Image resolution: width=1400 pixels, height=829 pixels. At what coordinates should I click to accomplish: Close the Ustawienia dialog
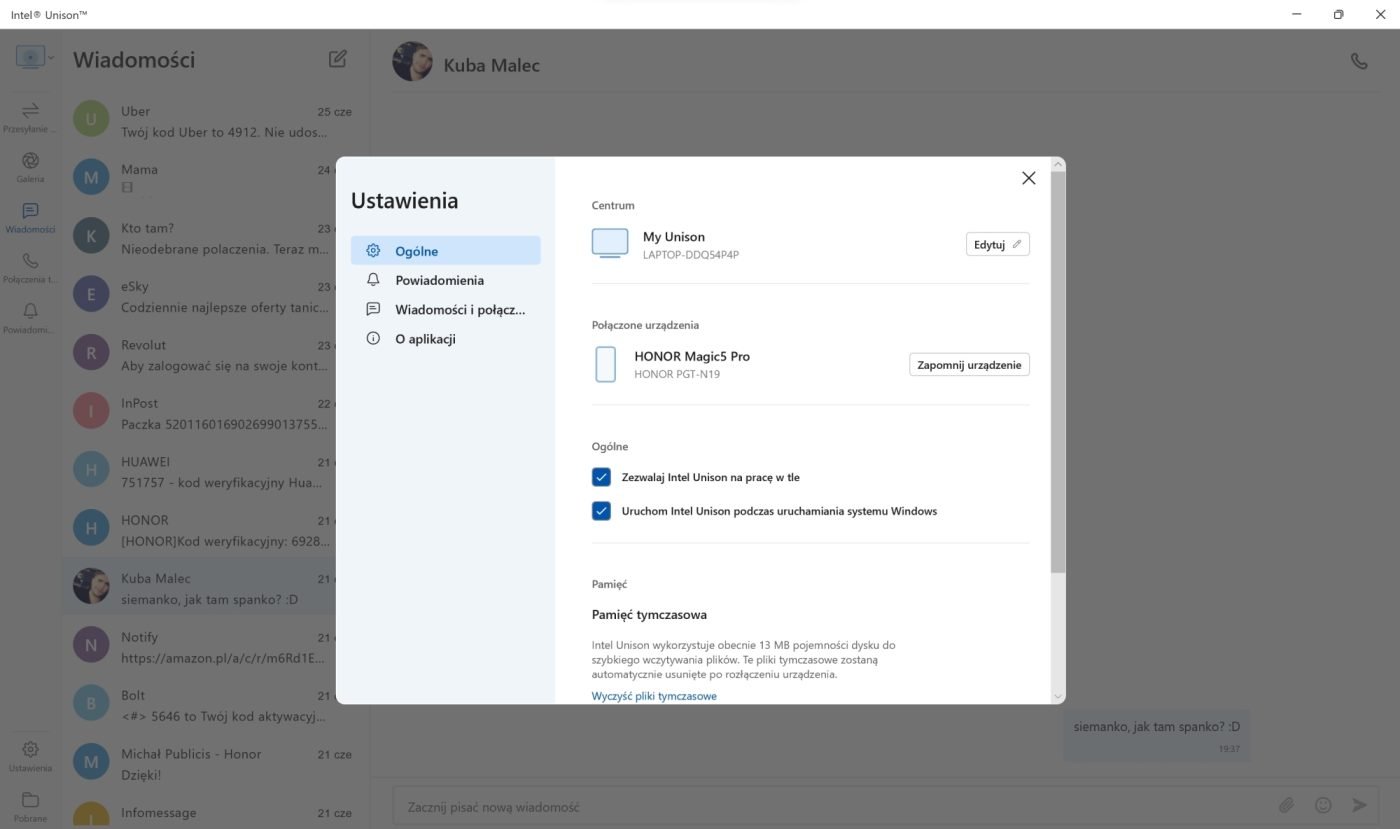(1028, 178)
